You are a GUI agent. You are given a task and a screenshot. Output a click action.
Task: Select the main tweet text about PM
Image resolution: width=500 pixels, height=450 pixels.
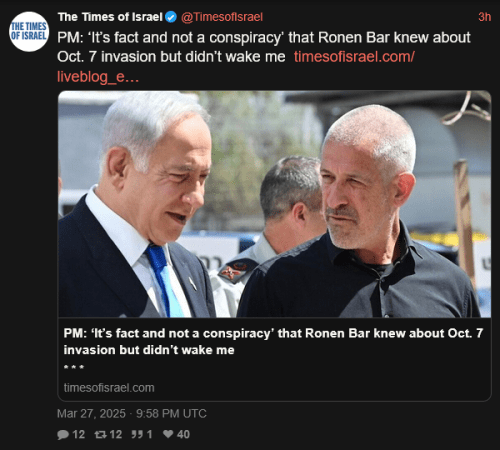(264, 47)
